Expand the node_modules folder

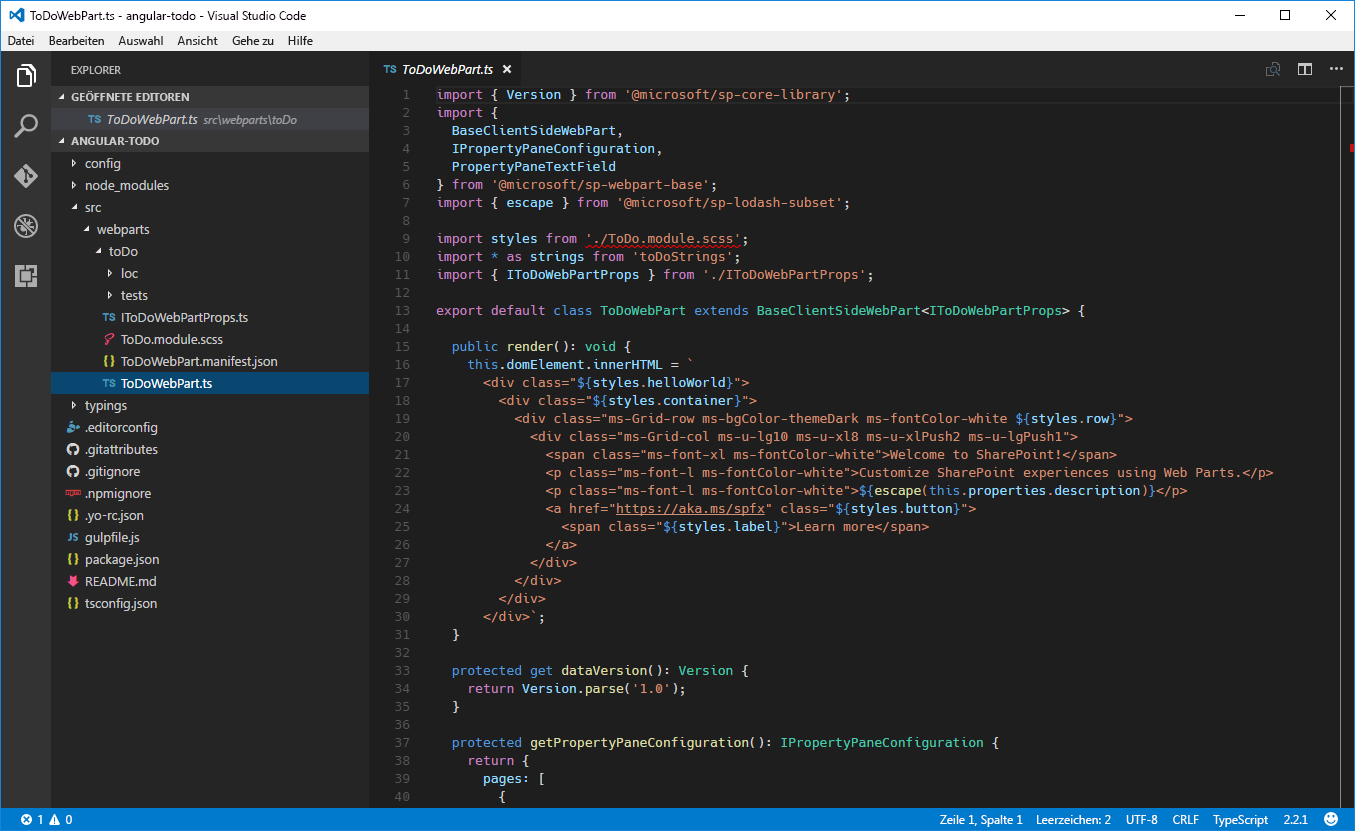pyautogui.click(x=126, y=185)
